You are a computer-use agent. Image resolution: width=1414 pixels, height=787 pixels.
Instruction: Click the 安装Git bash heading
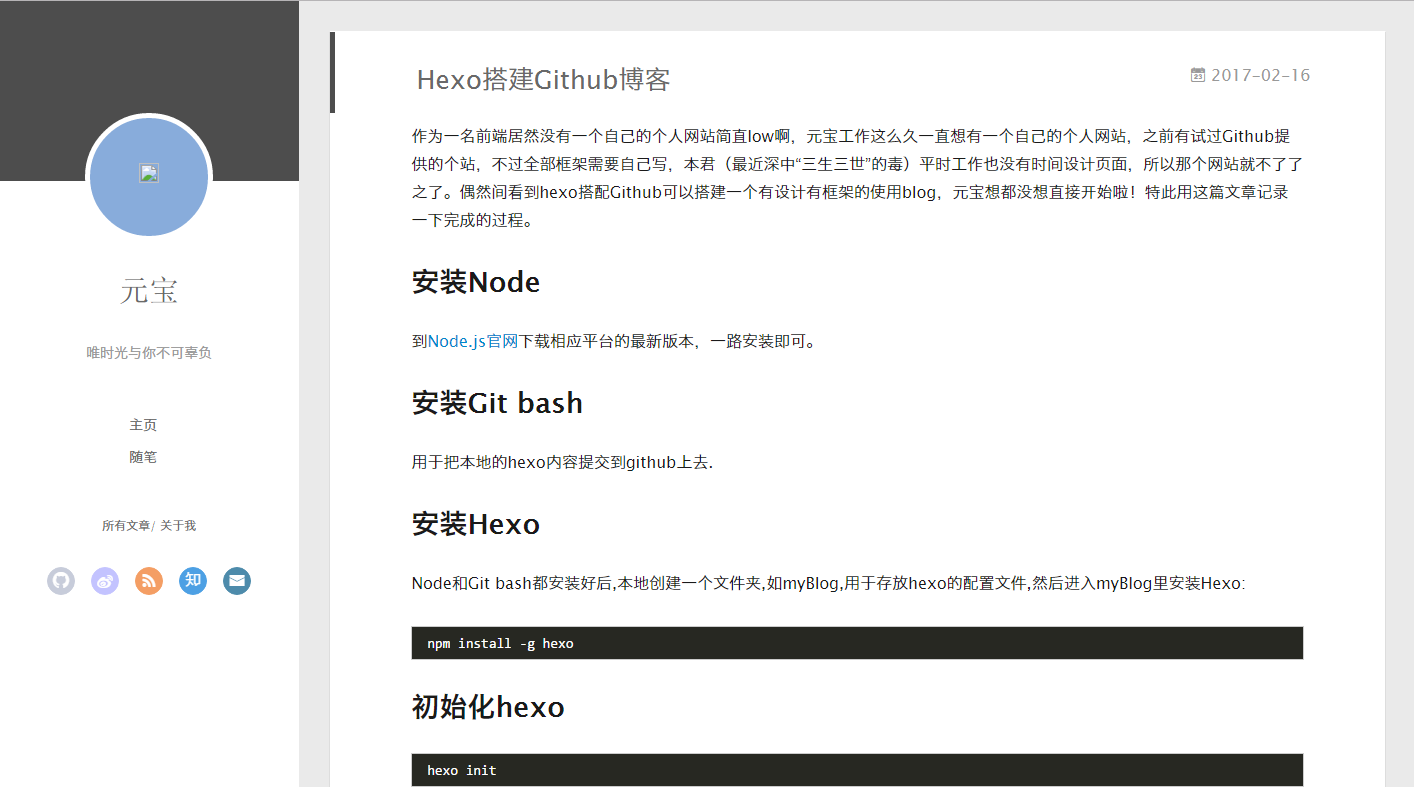[x=497, y=403]
